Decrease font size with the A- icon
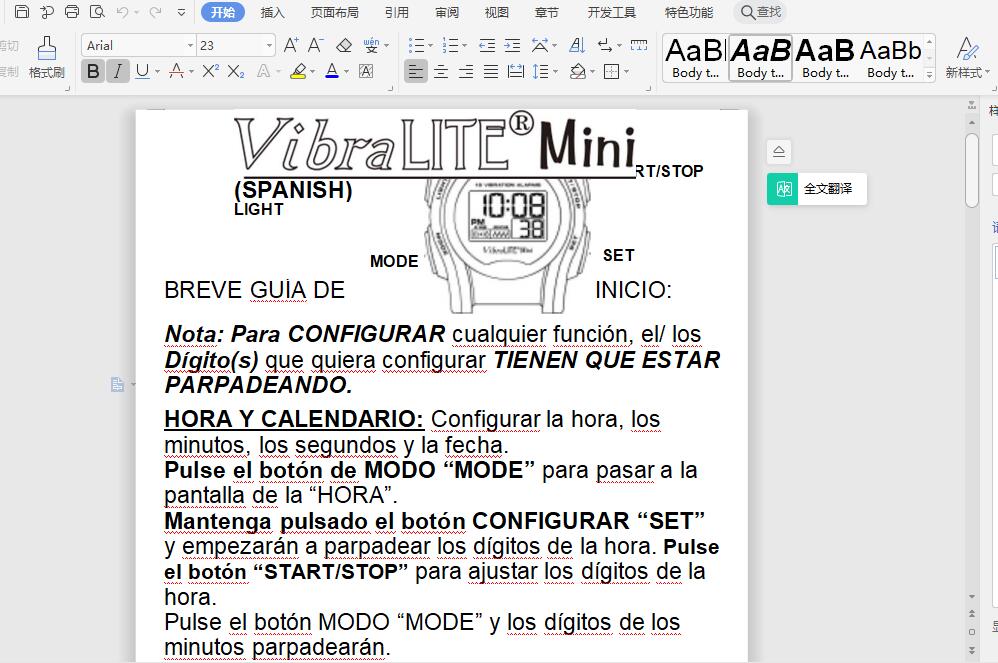The image size is (998, 663). click(316, 45)
